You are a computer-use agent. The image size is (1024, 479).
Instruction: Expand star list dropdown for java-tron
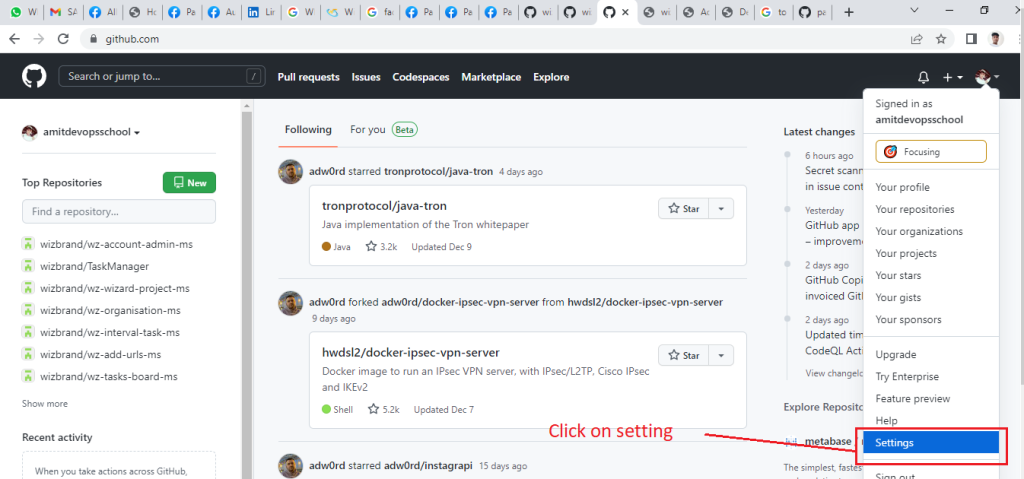(722, 208)
